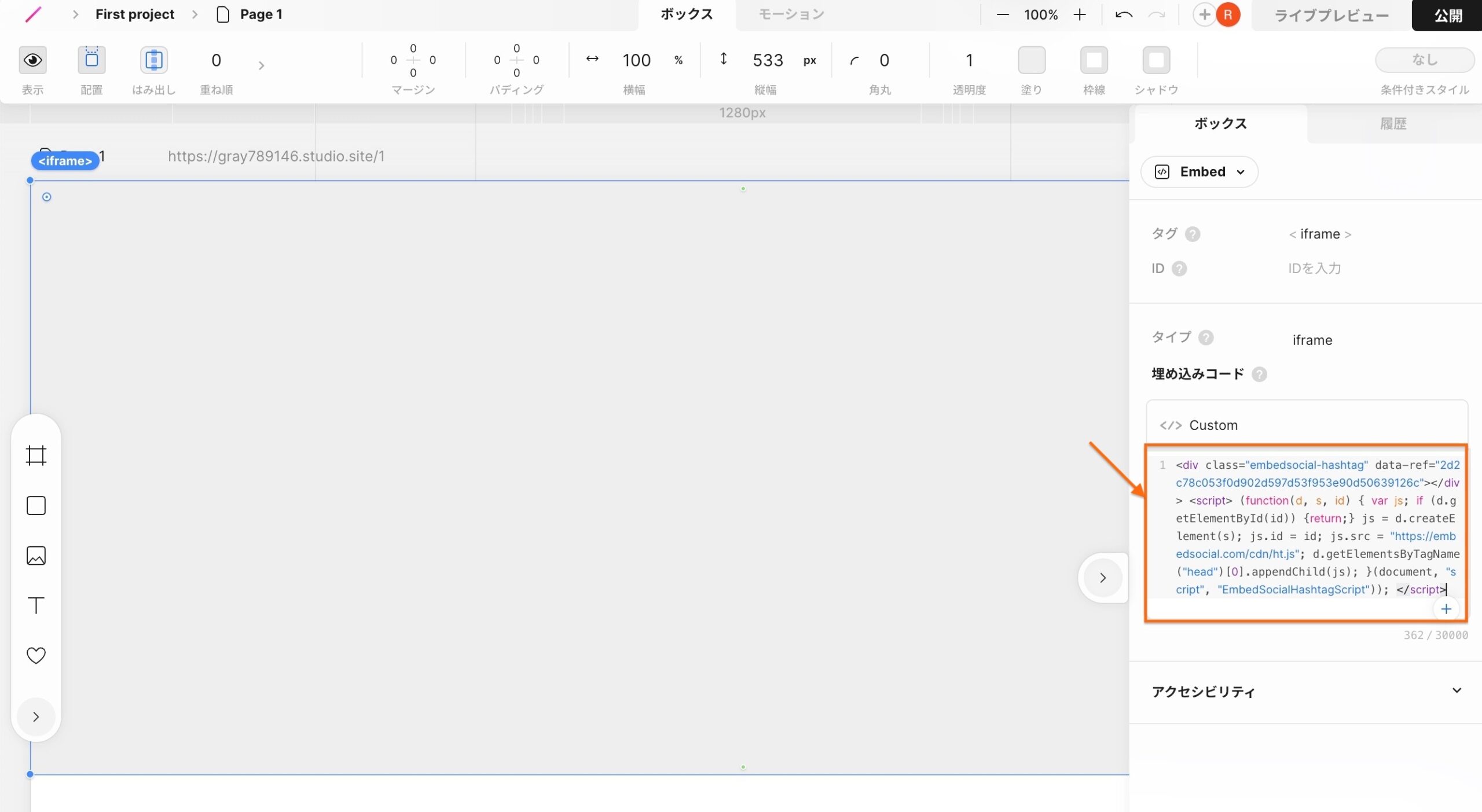Click the iframe tag selector

tap(1319, 234)
